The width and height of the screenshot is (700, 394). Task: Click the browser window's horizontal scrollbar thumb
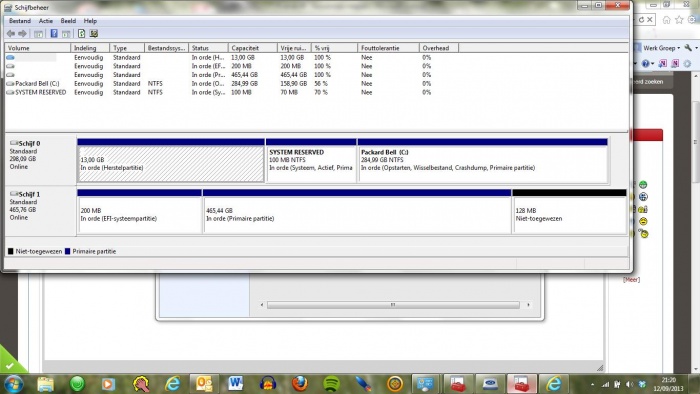tap(393, 305)
